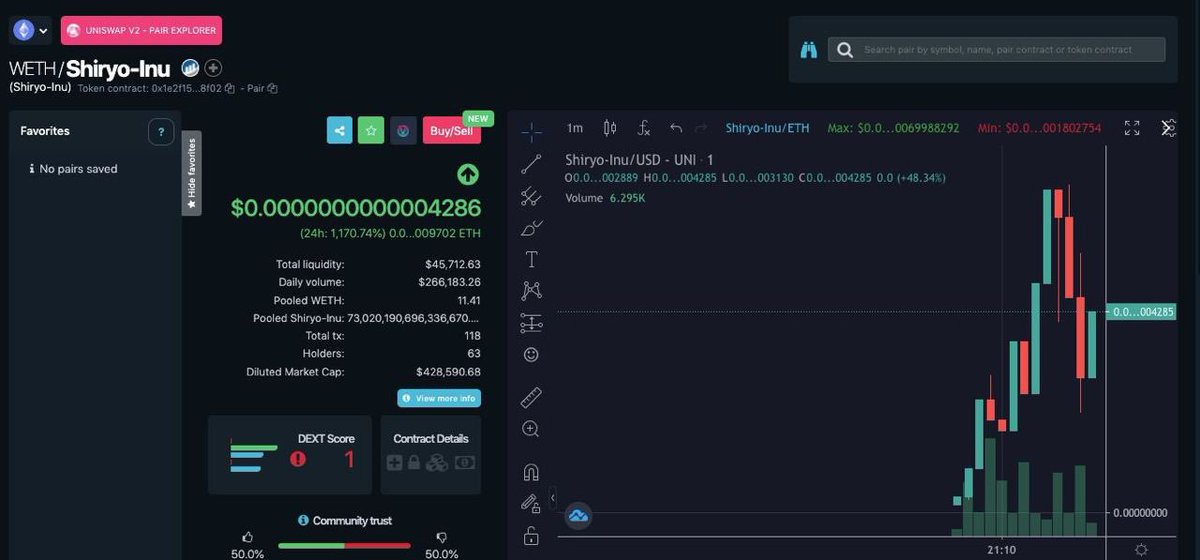This screenshot has width=1200, height=560.
Task: Click the Community trust info icon
Action: point(303,521)
